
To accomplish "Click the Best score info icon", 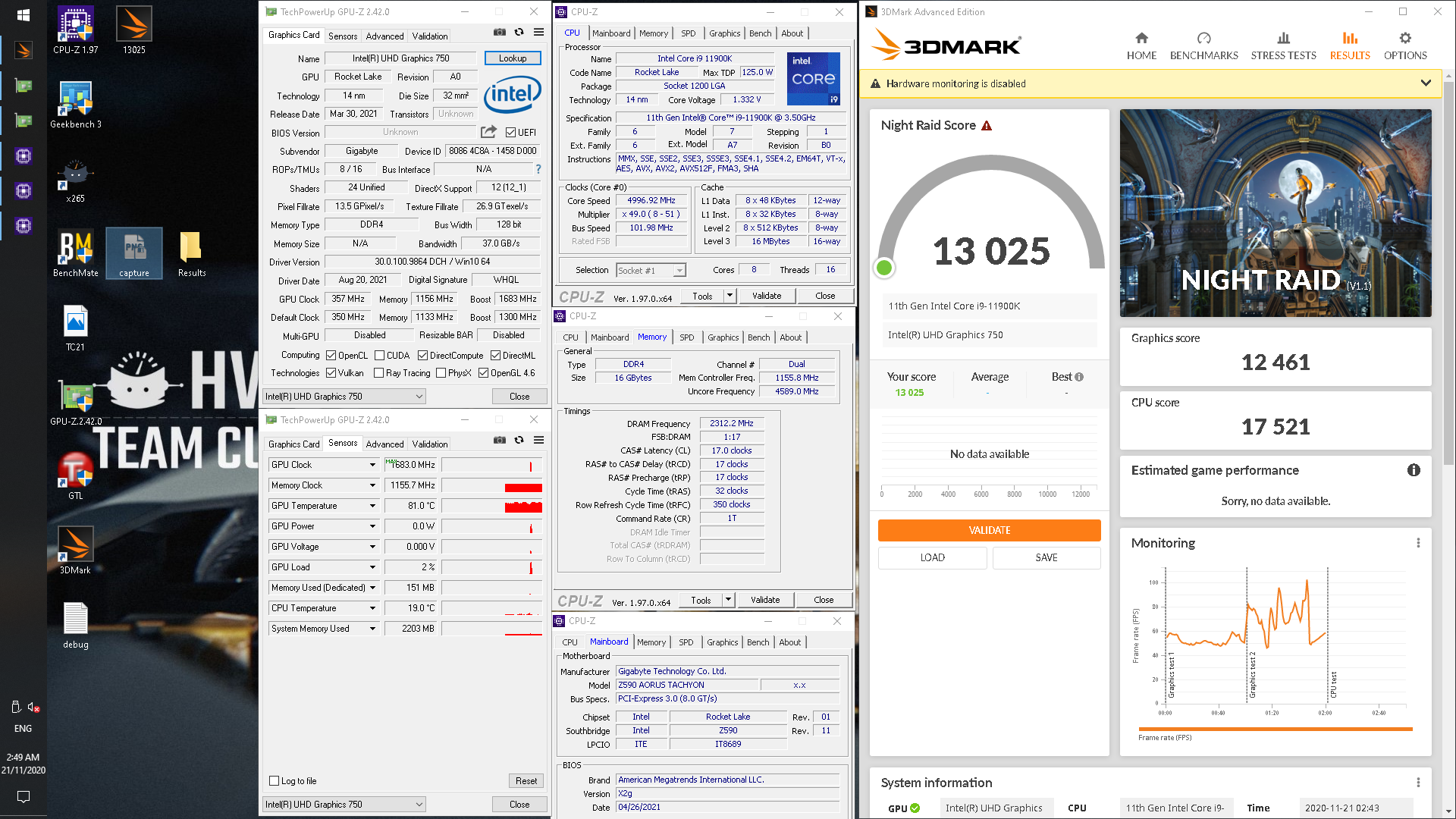I will (1079, 377).
